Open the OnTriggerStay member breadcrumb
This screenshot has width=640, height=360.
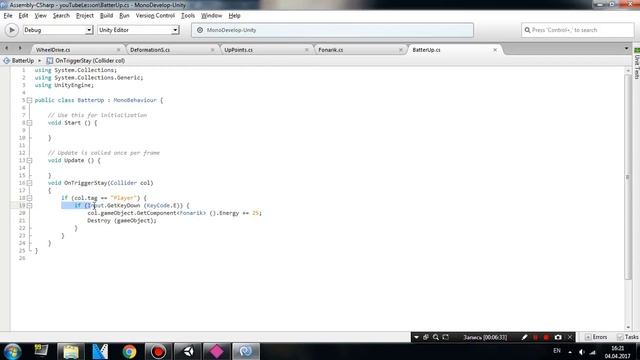85,60
